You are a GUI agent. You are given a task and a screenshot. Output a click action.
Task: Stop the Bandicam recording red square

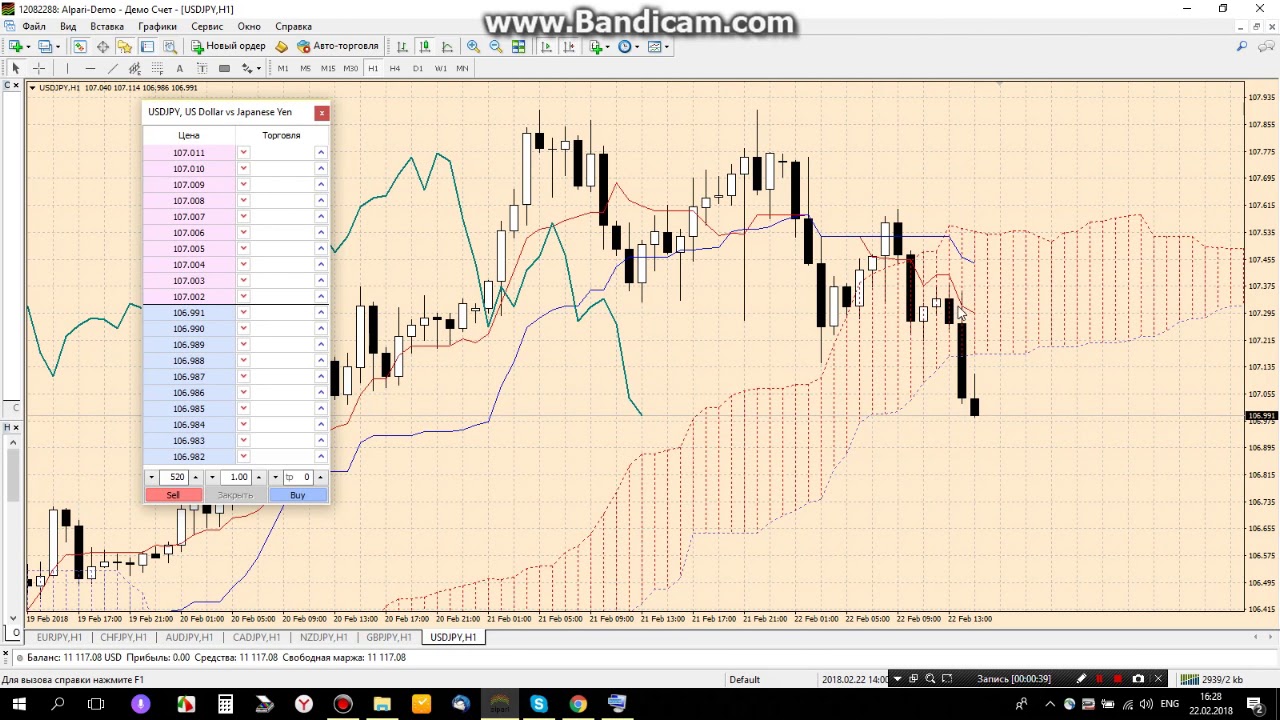tap(1118, 679)
